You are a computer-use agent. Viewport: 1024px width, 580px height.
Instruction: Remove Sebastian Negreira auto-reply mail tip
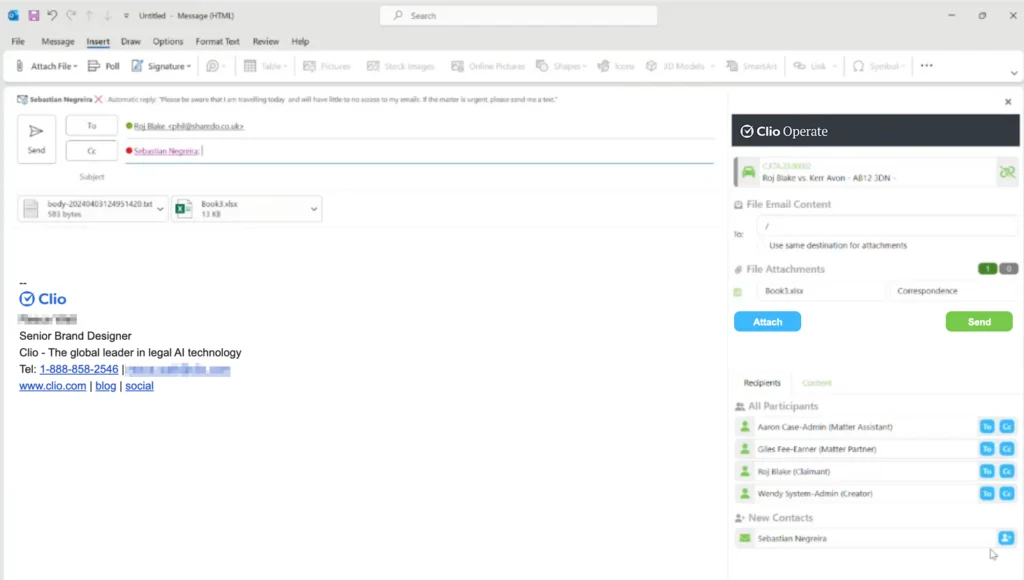[x=98, y=100]
